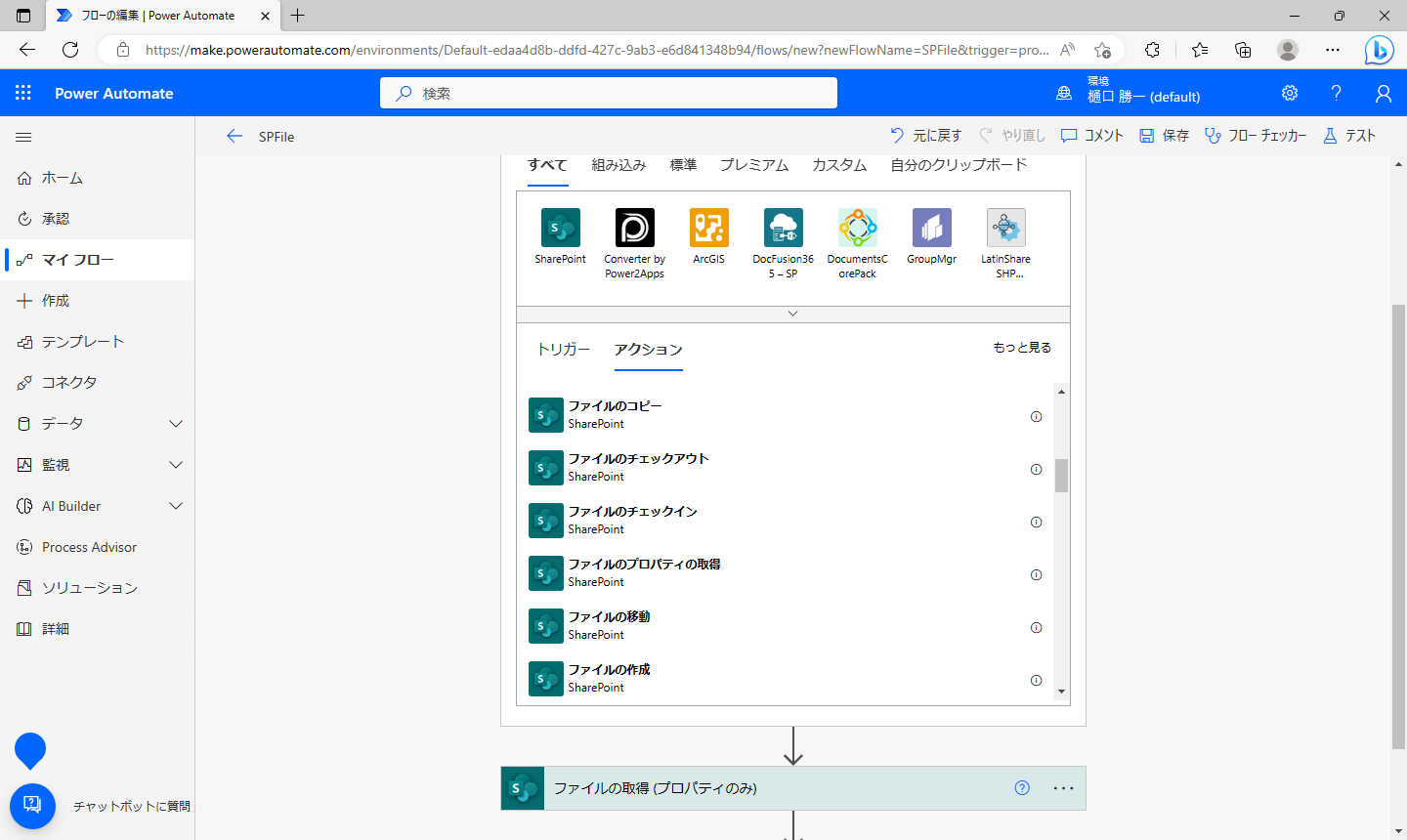Viewport: 1407px width, 840px height.
Task: Click コメント in the toolbar
Action: (1092, 136)
